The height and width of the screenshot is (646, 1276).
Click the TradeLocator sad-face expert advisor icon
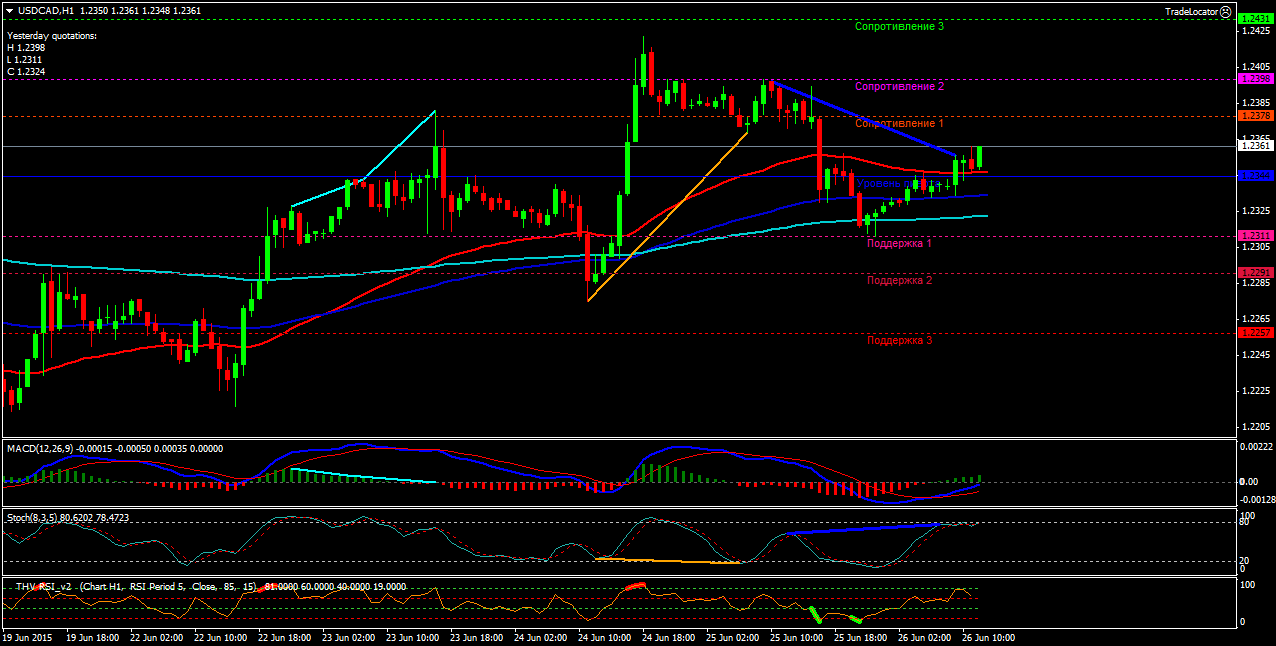point(1227,11)
